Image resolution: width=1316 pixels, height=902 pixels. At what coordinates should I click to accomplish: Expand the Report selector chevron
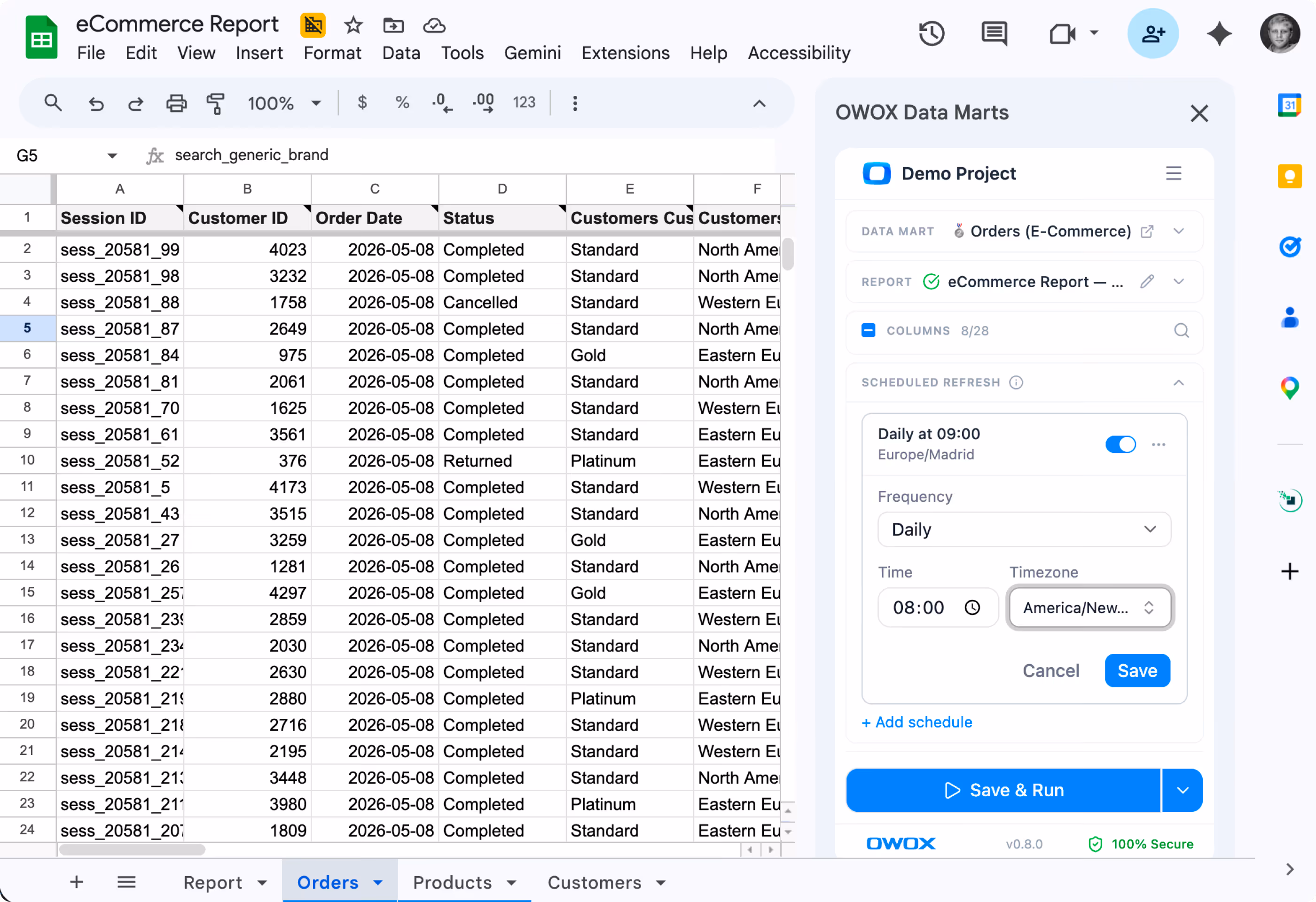tap(1178, 281)
